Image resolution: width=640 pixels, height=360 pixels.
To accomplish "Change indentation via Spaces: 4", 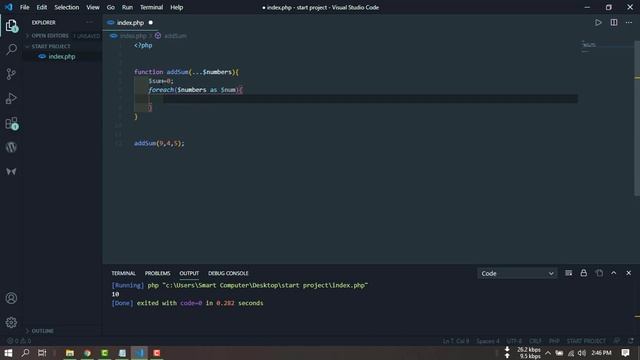I will click(x=488, y=341).
